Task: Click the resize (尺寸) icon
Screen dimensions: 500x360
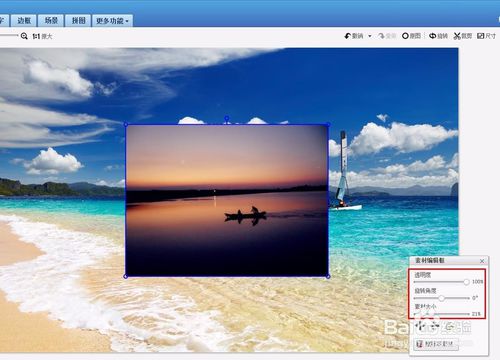Action: (480, 36)
